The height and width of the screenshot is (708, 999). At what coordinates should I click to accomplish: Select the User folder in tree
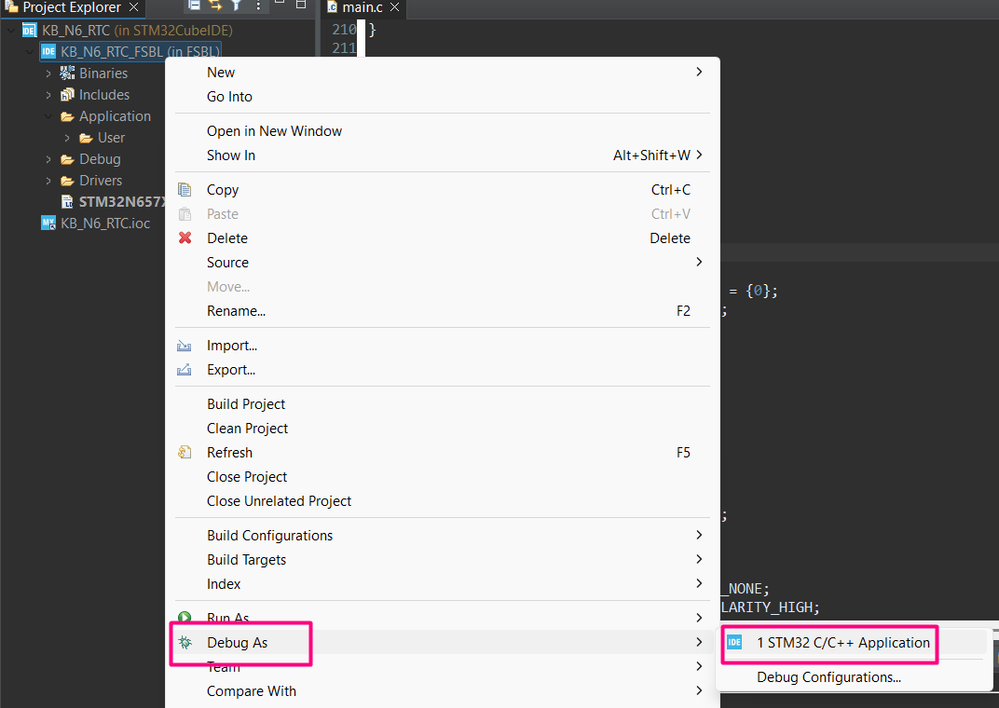tap(111, 138)
